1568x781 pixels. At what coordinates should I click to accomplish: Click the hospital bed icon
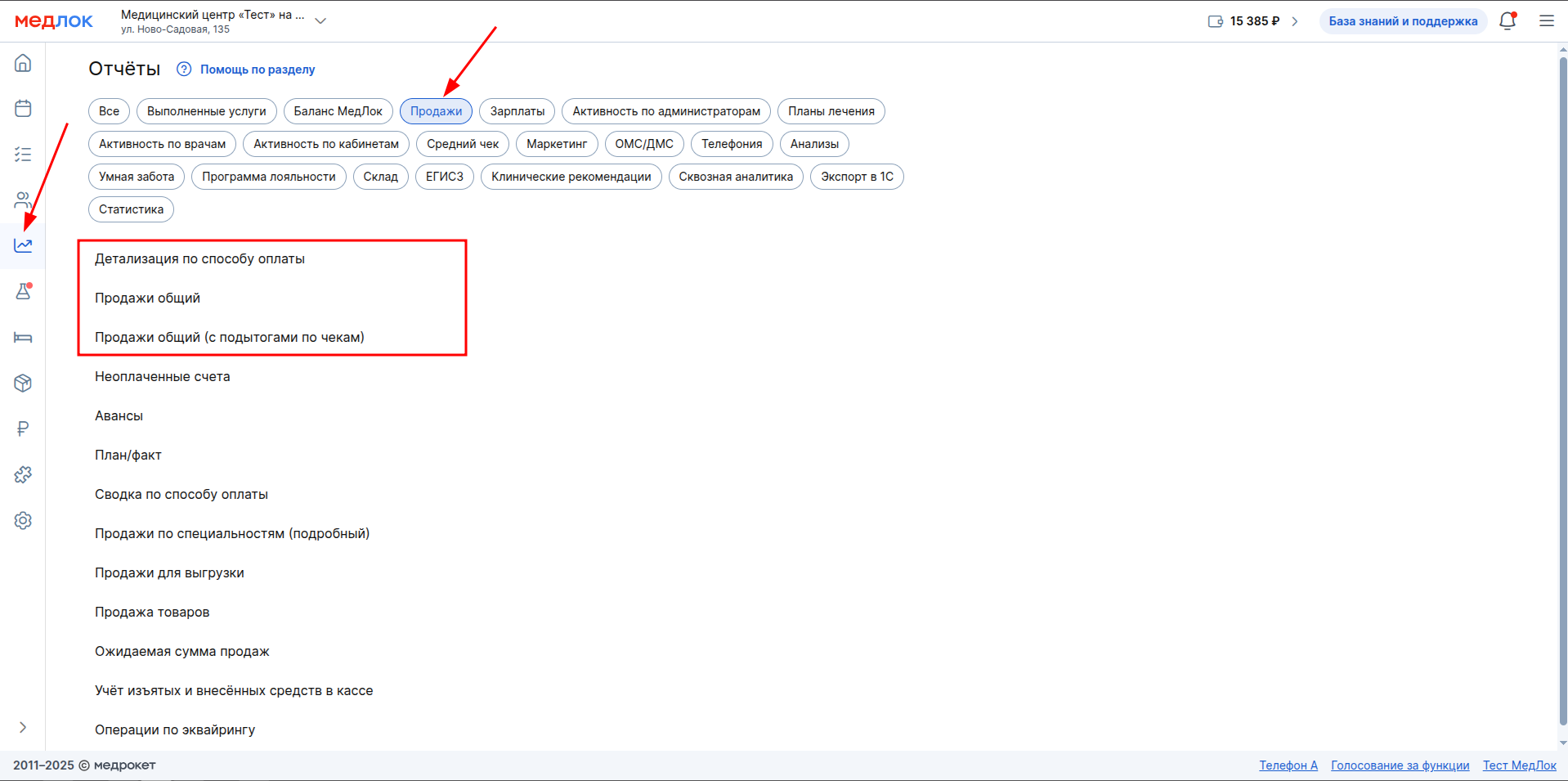23,338
